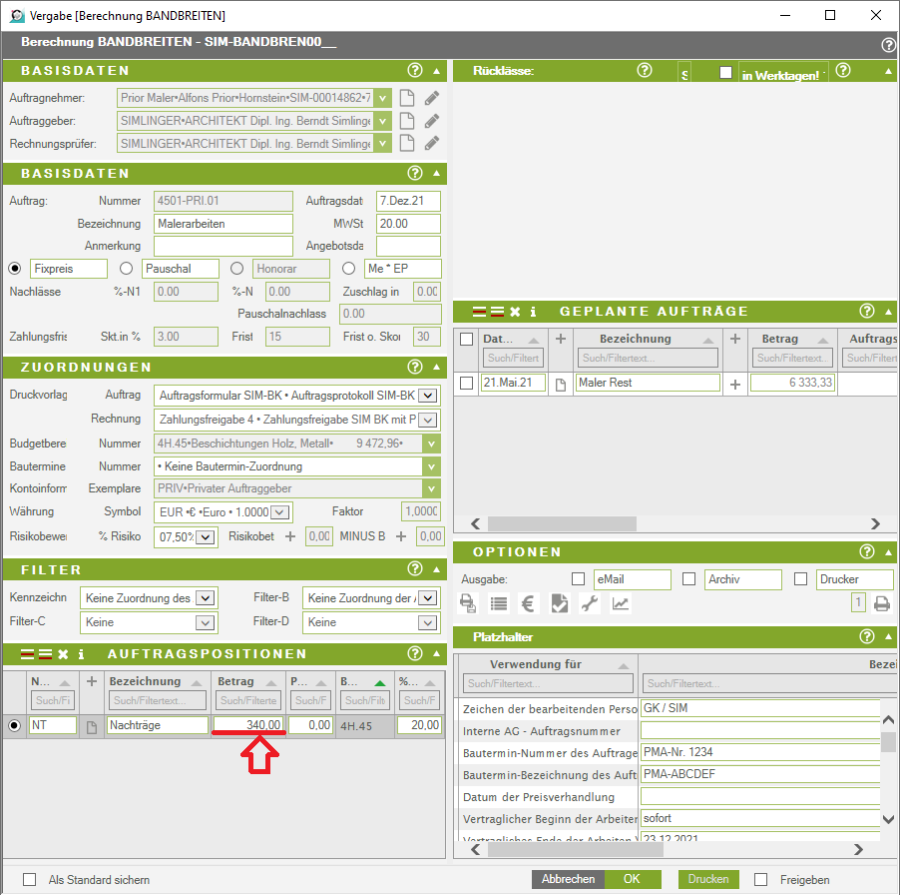This screenshot has height=895, width=900.
Task: Click the info icon in Auftragspositionen header
Action: click(x=82, y=654)
